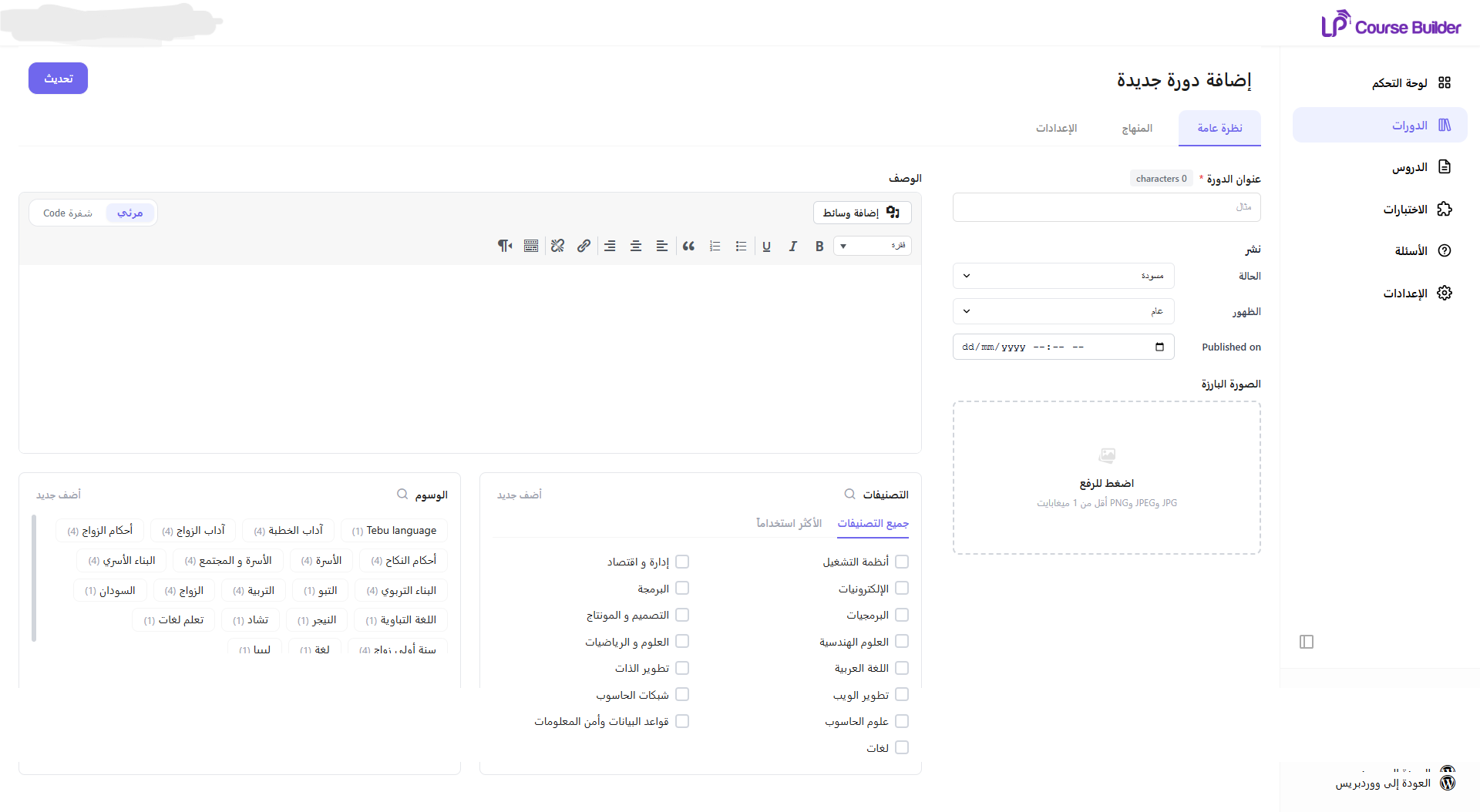Screen dimensions: 1480x812
Task: Check the اللغة العربية category
Action: [x=902, y=668]
